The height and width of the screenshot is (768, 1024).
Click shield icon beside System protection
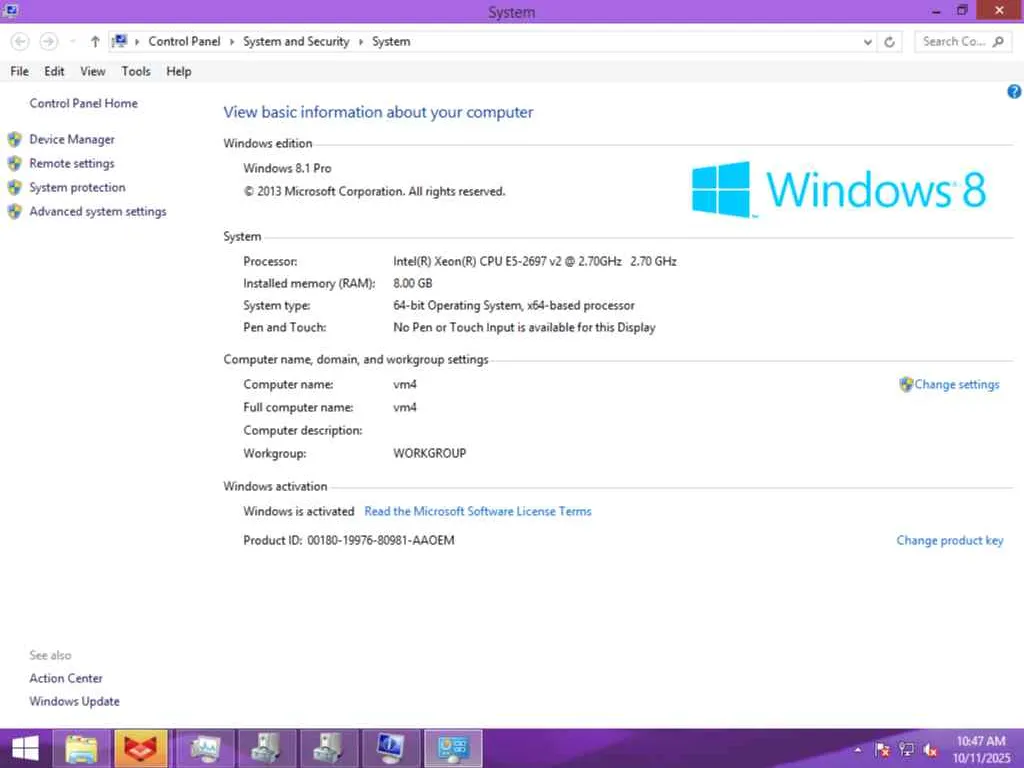(15, 187)
